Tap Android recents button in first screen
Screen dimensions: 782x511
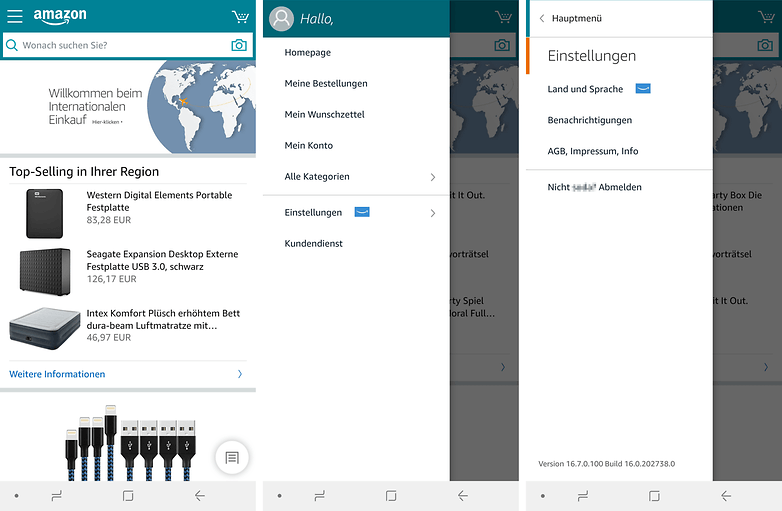(x=57, y=496)
